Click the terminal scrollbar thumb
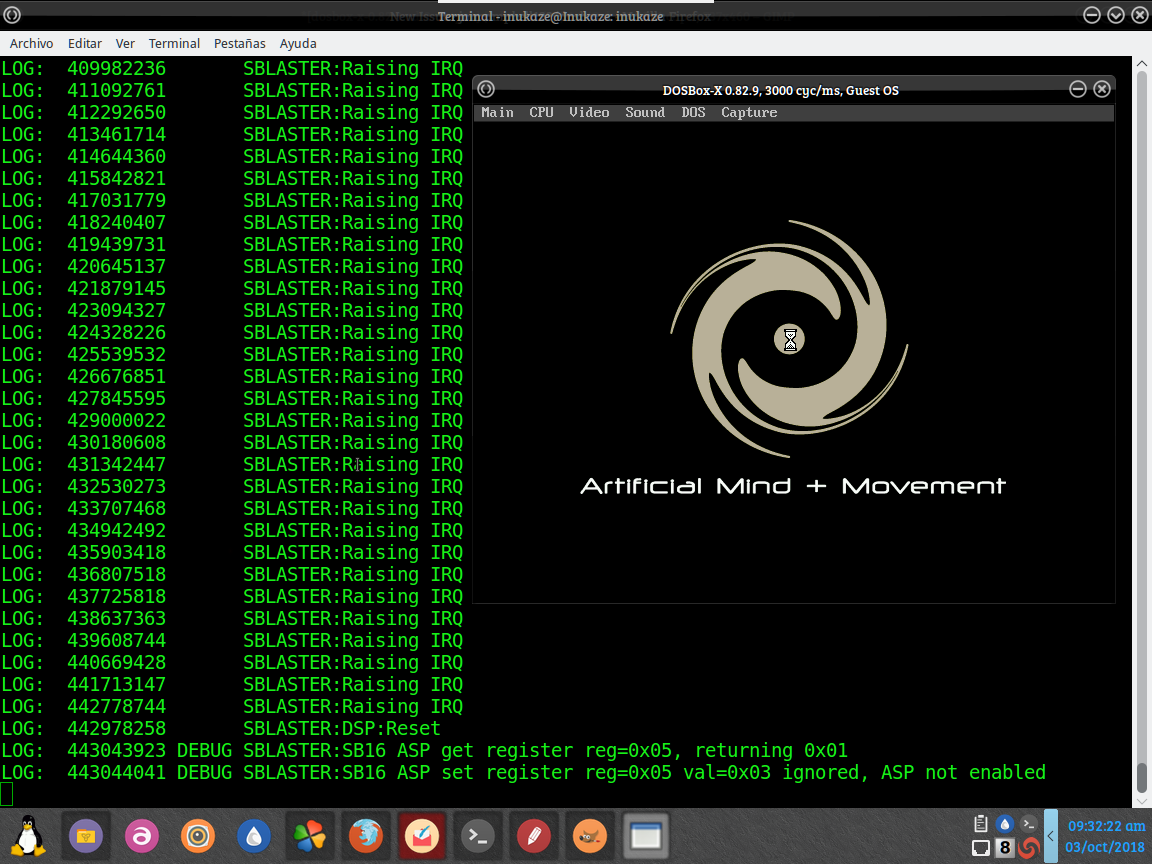 click(x=1142, y=777)
